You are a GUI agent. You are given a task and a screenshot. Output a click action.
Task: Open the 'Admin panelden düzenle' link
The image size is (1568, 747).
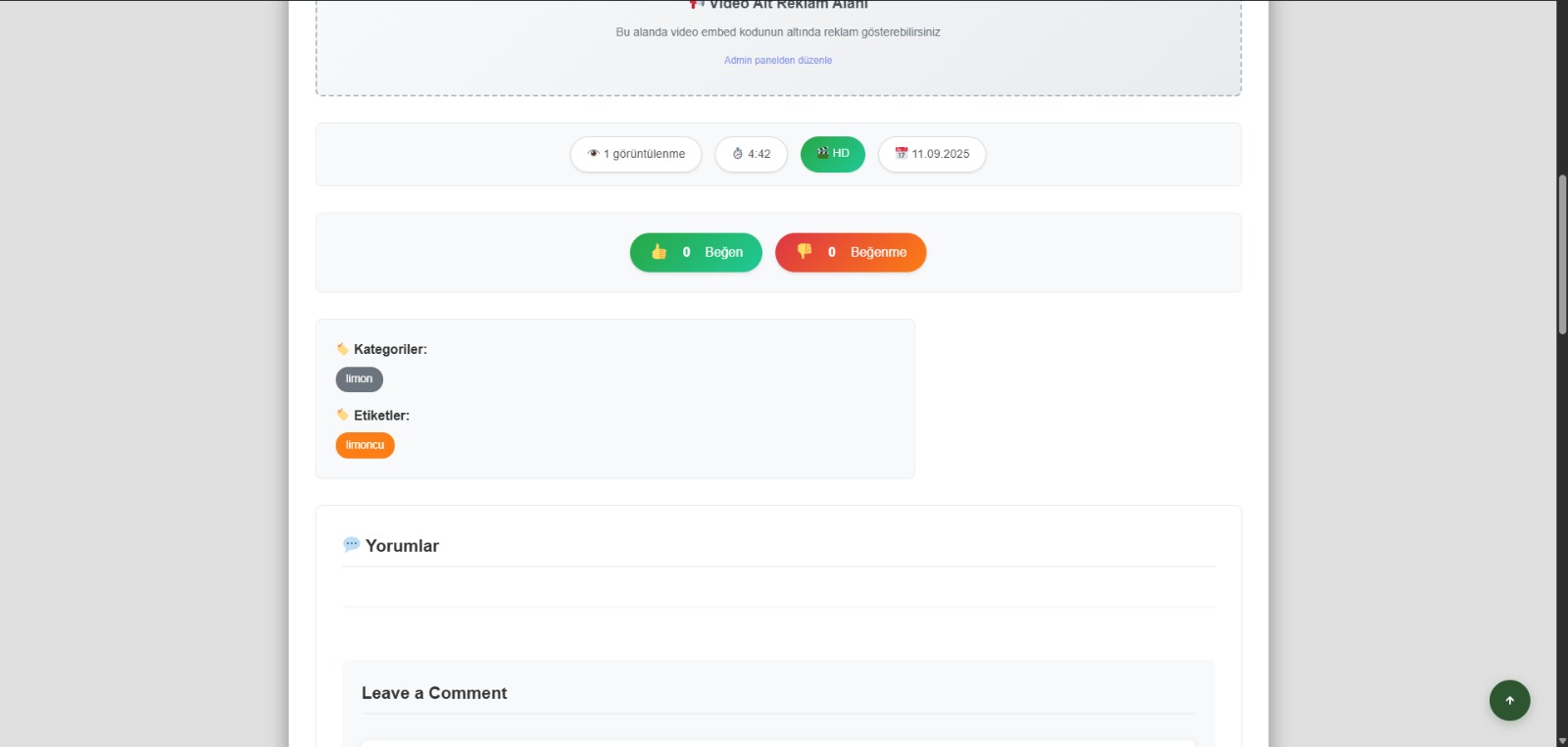[778, 61]
